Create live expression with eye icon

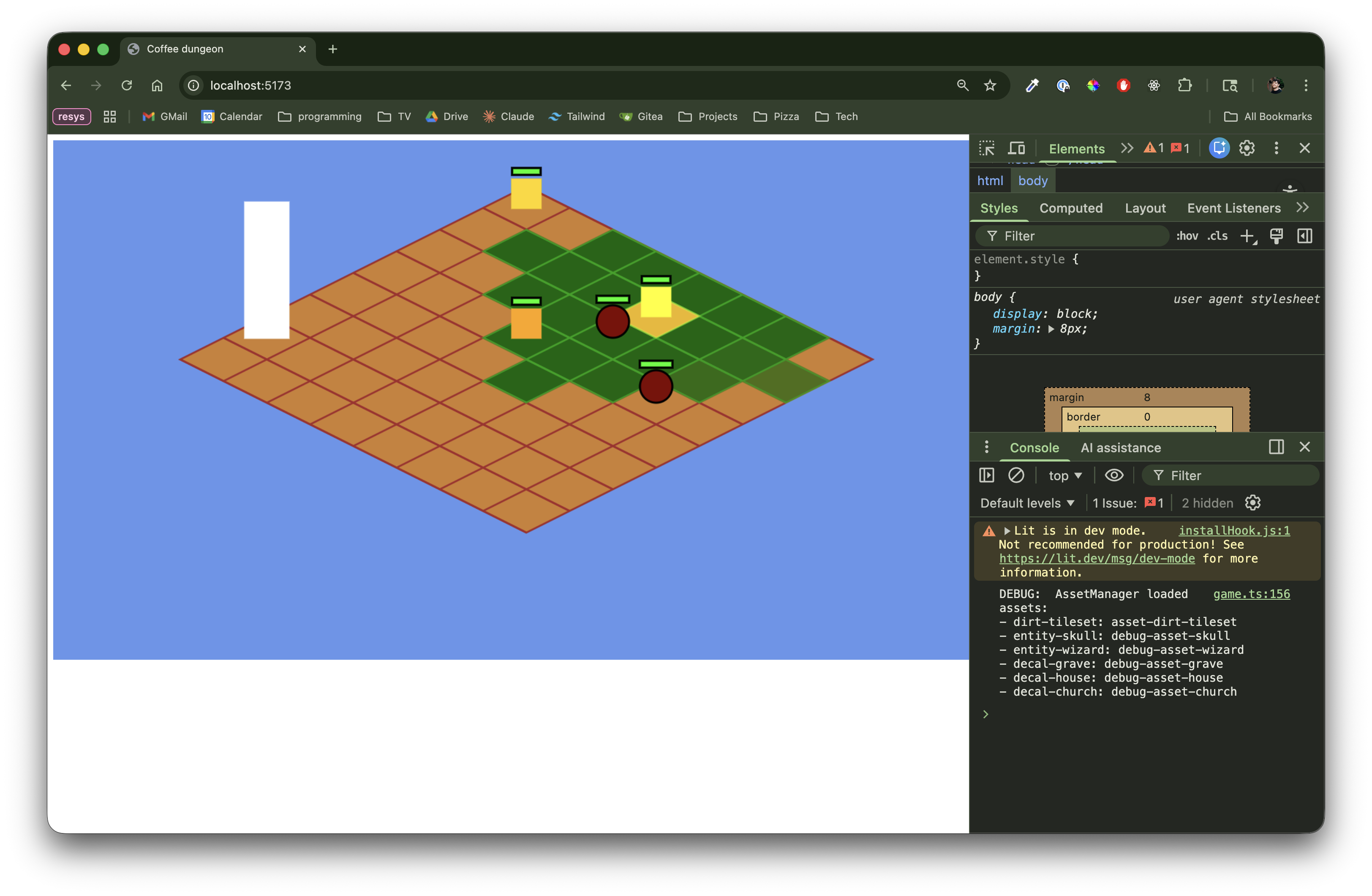1114,475
